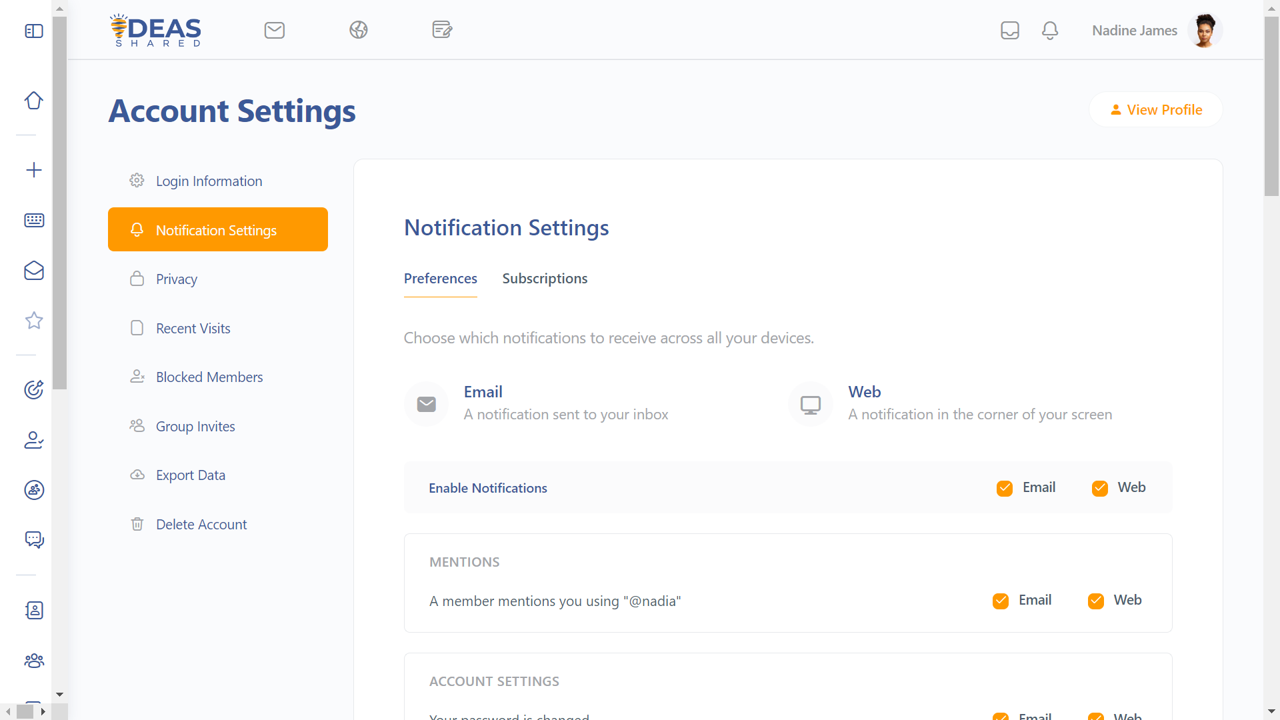Click the ACCOUNT SETTINGS section label
The image size is (1280, 720).
(x=494, y=681)
